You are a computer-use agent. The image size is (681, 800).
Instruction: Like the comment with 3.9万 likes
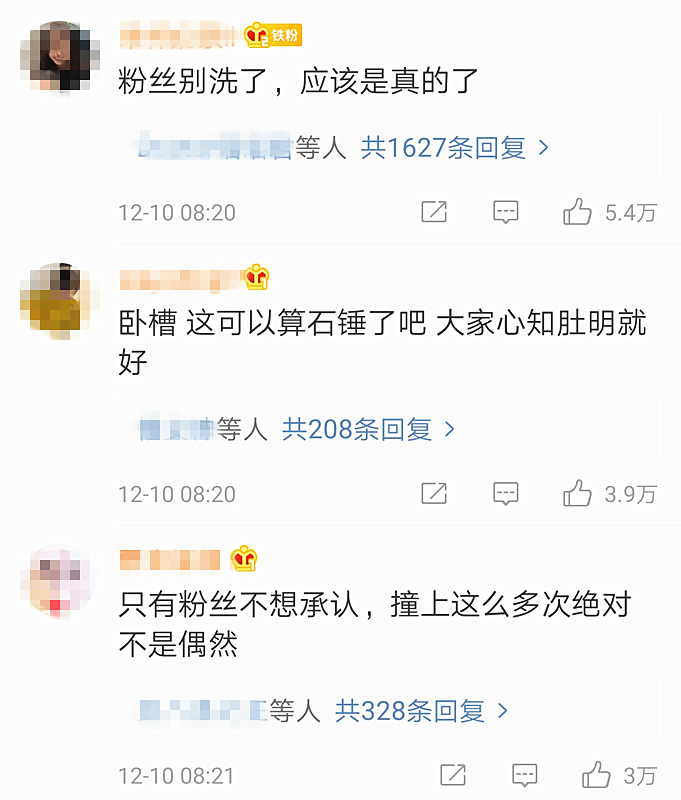[x=577, y=493]
